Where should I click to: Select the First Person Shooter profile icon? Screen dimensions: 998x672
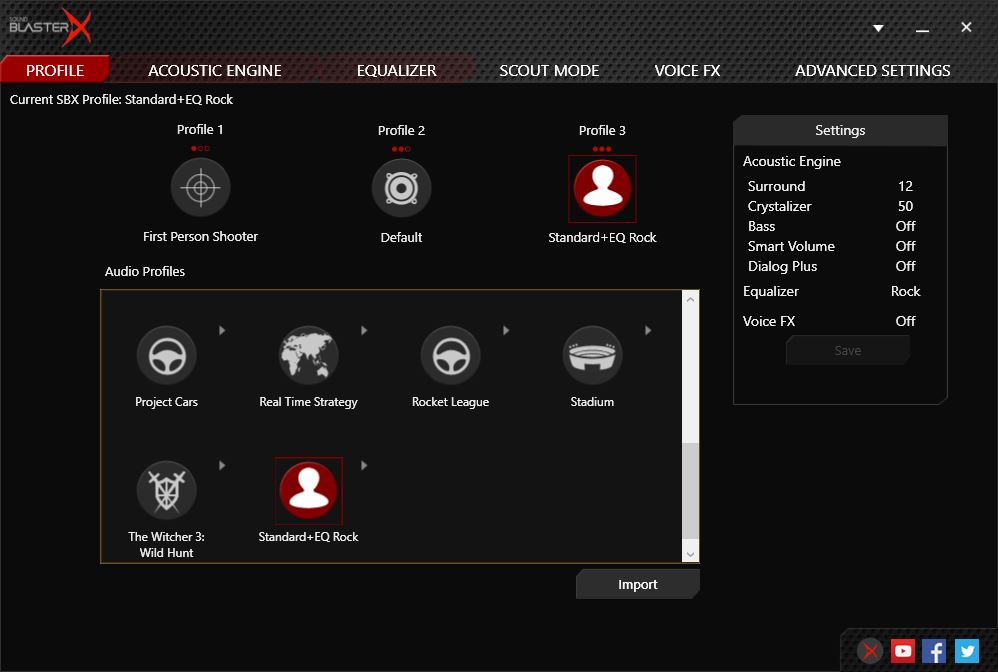pyautogui.click(x=200, y=188)
